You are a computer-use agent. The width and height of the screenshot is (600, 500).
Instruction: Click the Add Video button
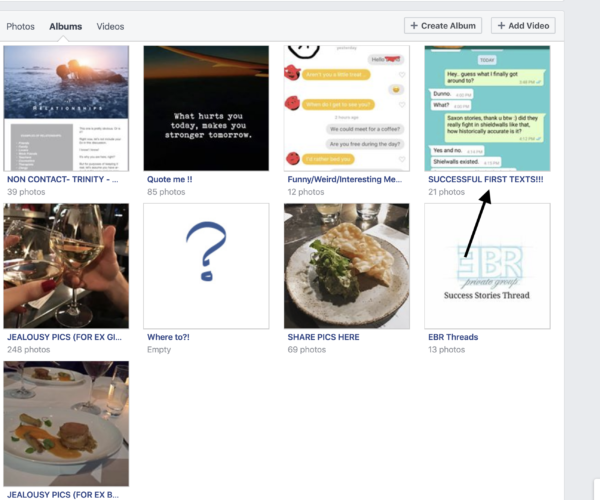pos(523,26)
